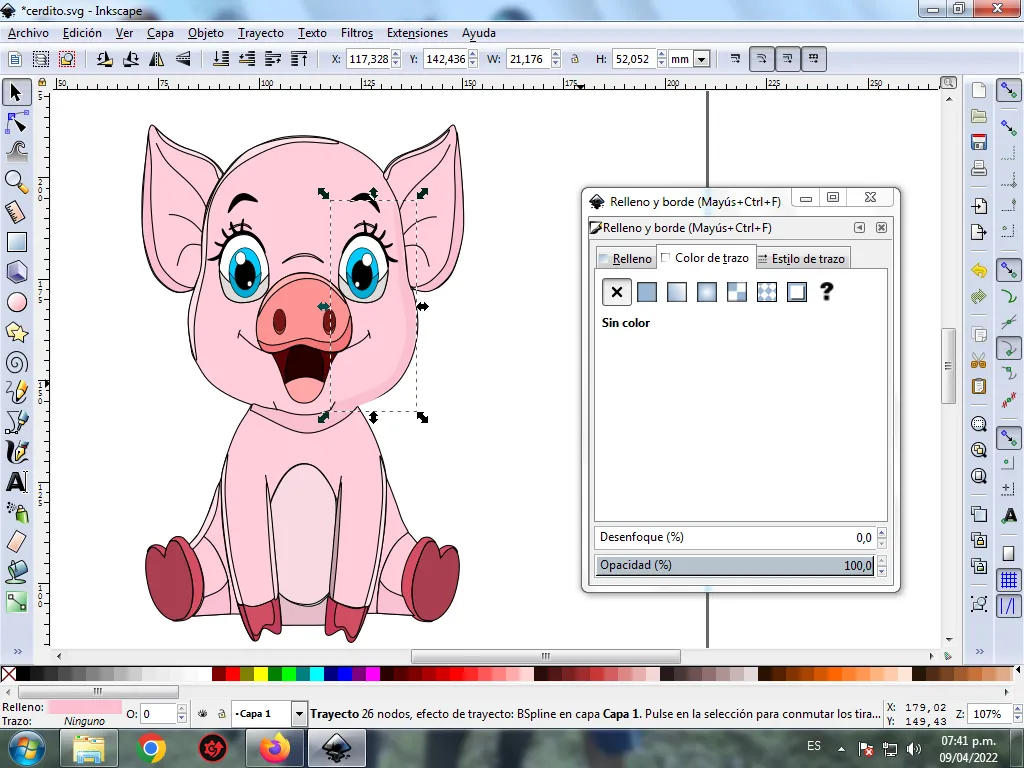
Task: Open the Archivo menu
Action: click(28, 33)
